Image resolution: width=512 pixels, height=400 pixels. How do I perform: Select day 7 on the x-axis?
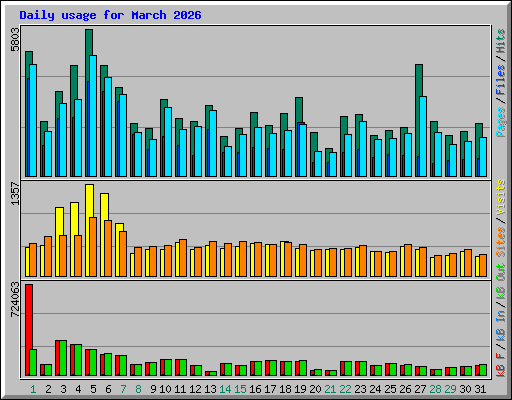click(123, 389)
